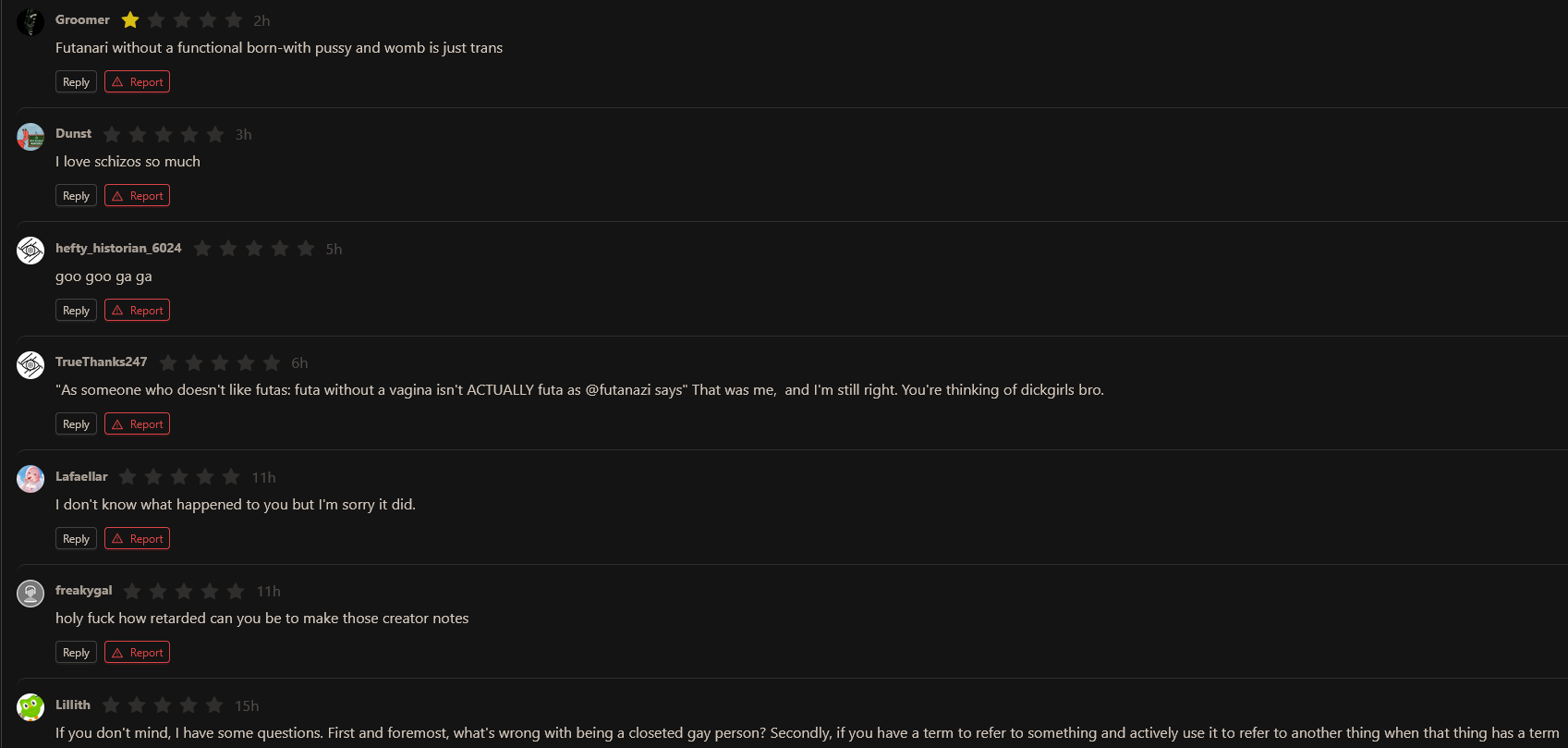
Task: Reply to freakygal's comment
Action: tap(76, 653)
